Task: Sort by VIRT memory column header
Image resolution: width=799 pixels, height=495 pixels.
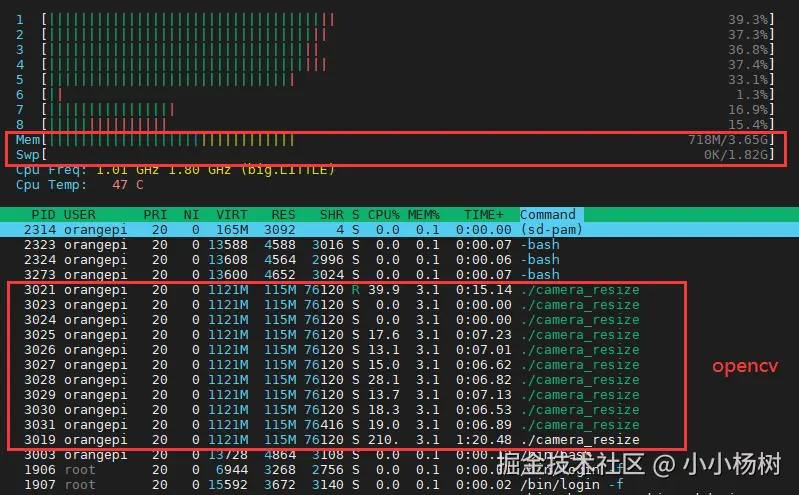Action: 231,215
